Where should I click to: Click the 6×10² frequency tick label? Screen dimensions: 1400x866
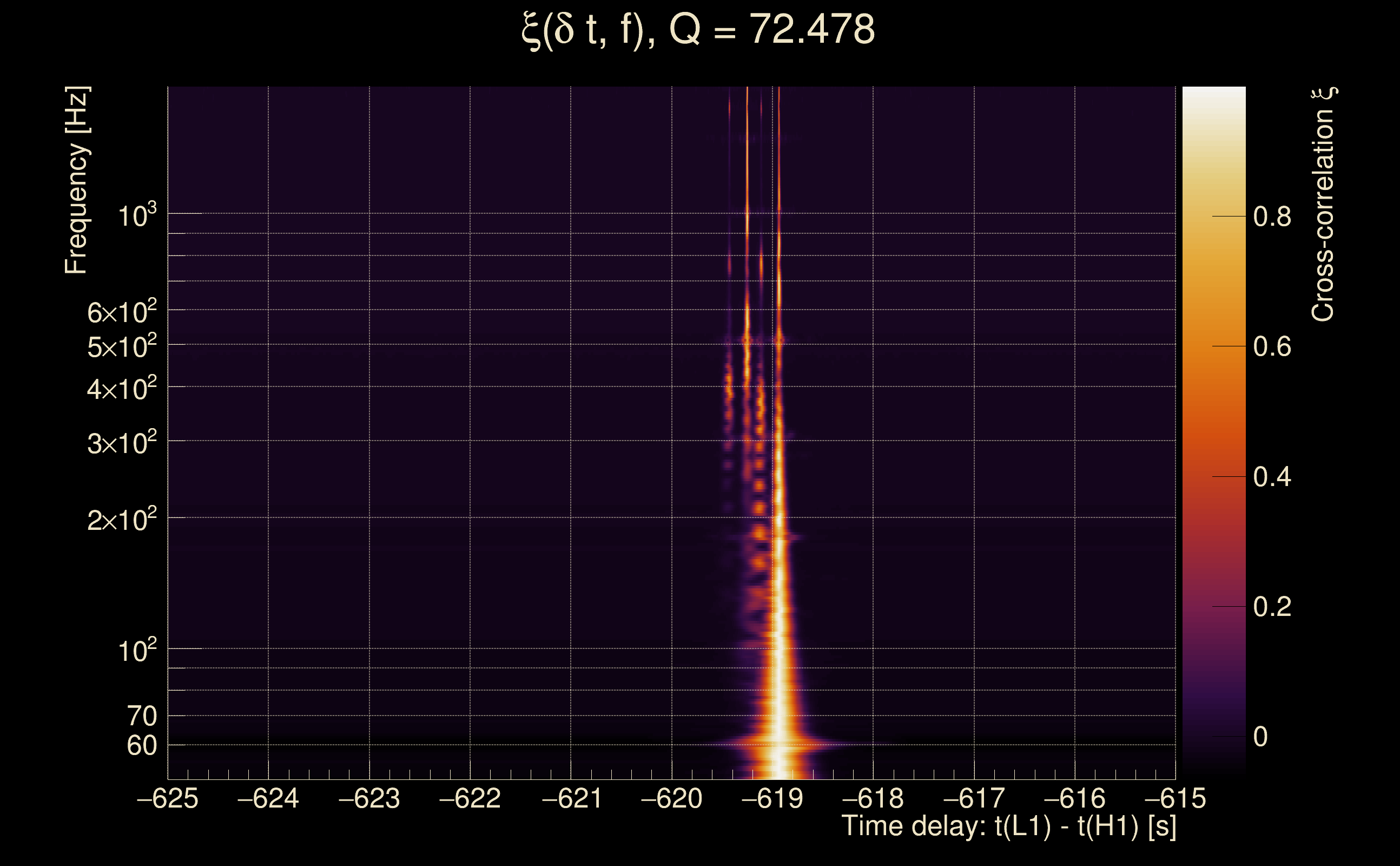pos(121,312)
